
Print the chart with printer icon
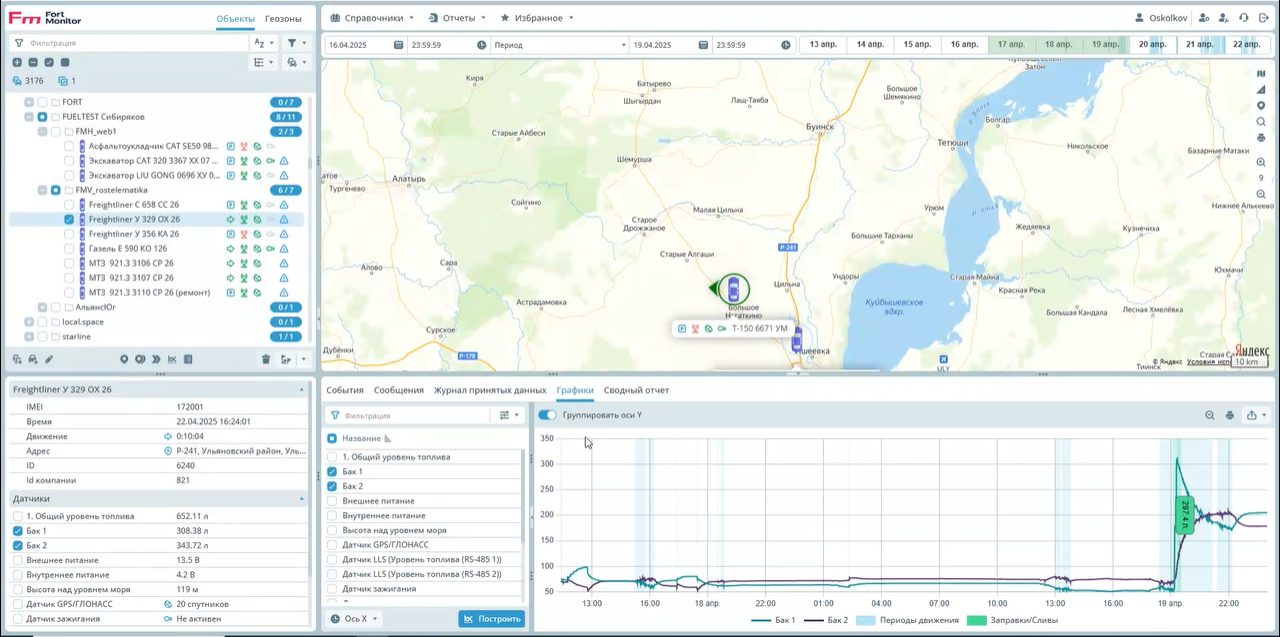pyautogui.click(x=1230, y=415)
